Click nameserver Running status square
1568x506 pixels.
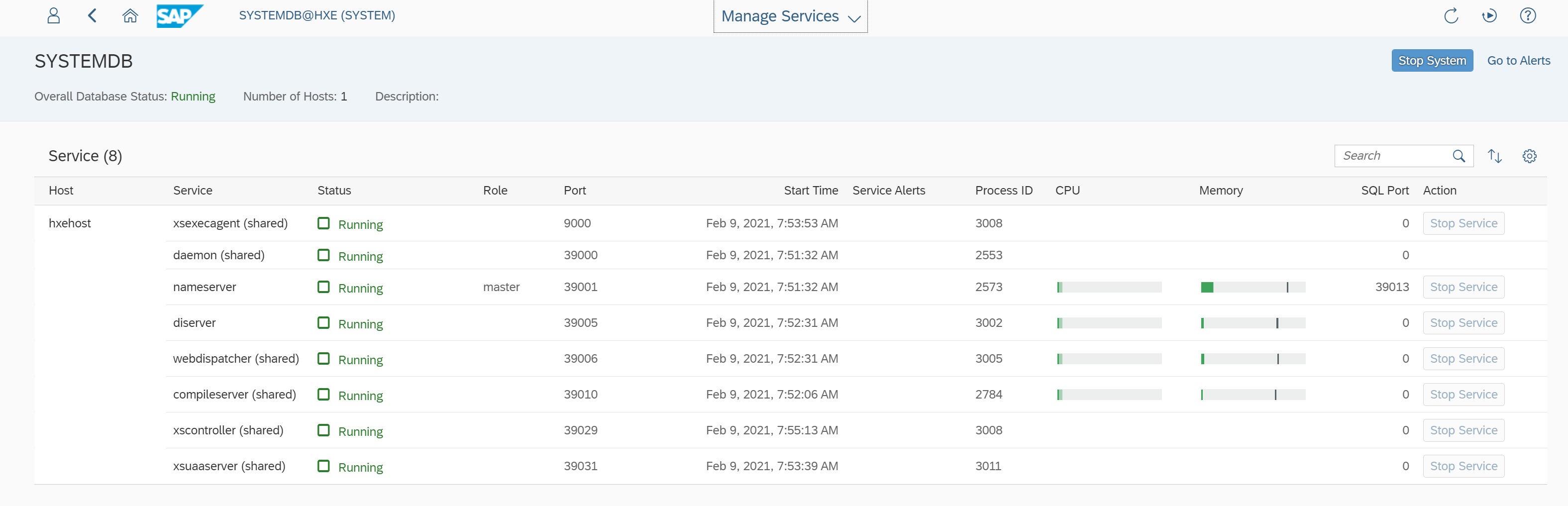[324, 287]
